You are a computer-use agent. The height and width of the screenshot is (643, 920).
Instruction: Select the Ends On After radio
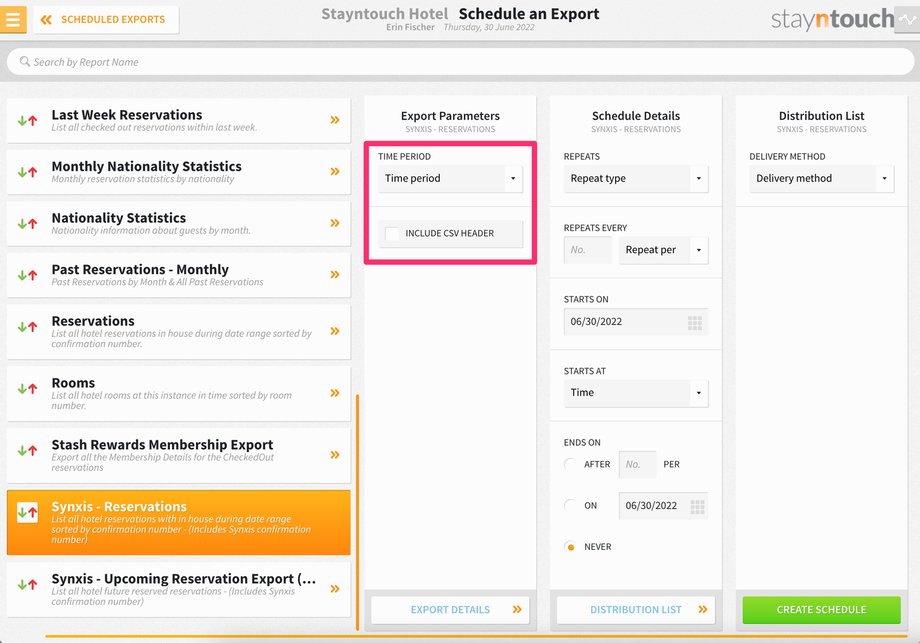point(570,465)
